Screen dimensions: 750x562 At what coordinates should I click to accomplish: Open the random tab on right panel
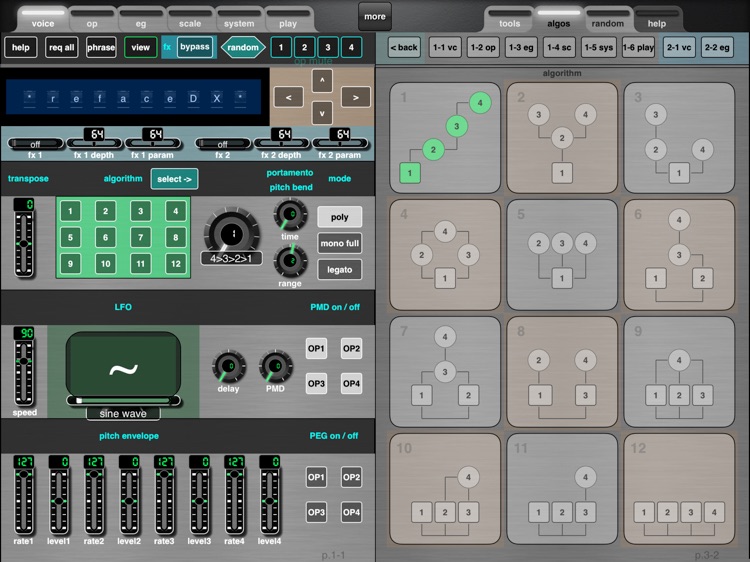[607, 22]
